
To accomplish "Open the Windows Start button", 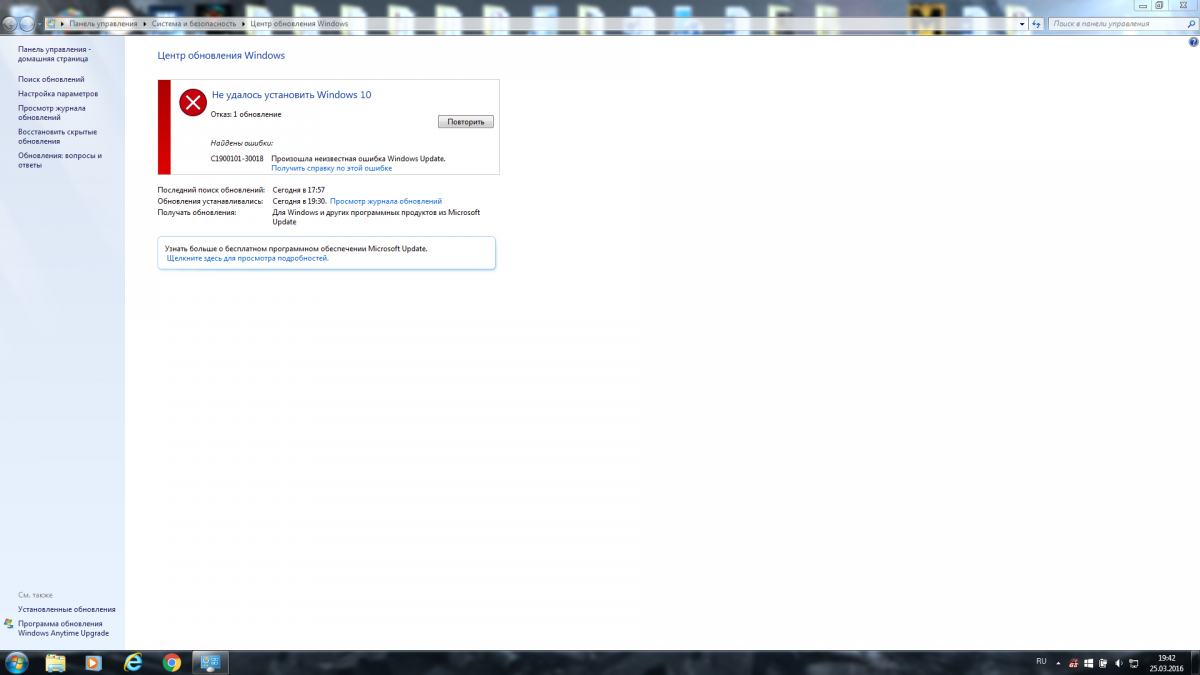I will 17,662.
